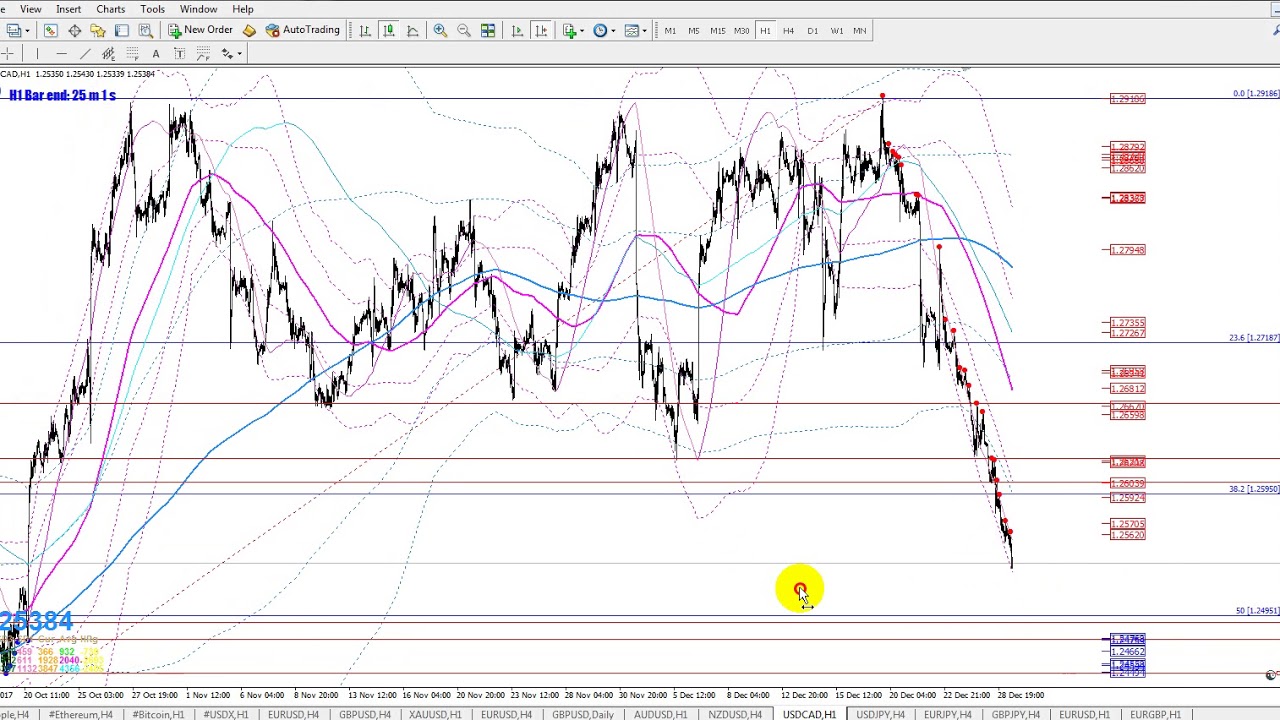1280x720 pixels.
Task: Select MN timeframe
Action: [860, 31]
